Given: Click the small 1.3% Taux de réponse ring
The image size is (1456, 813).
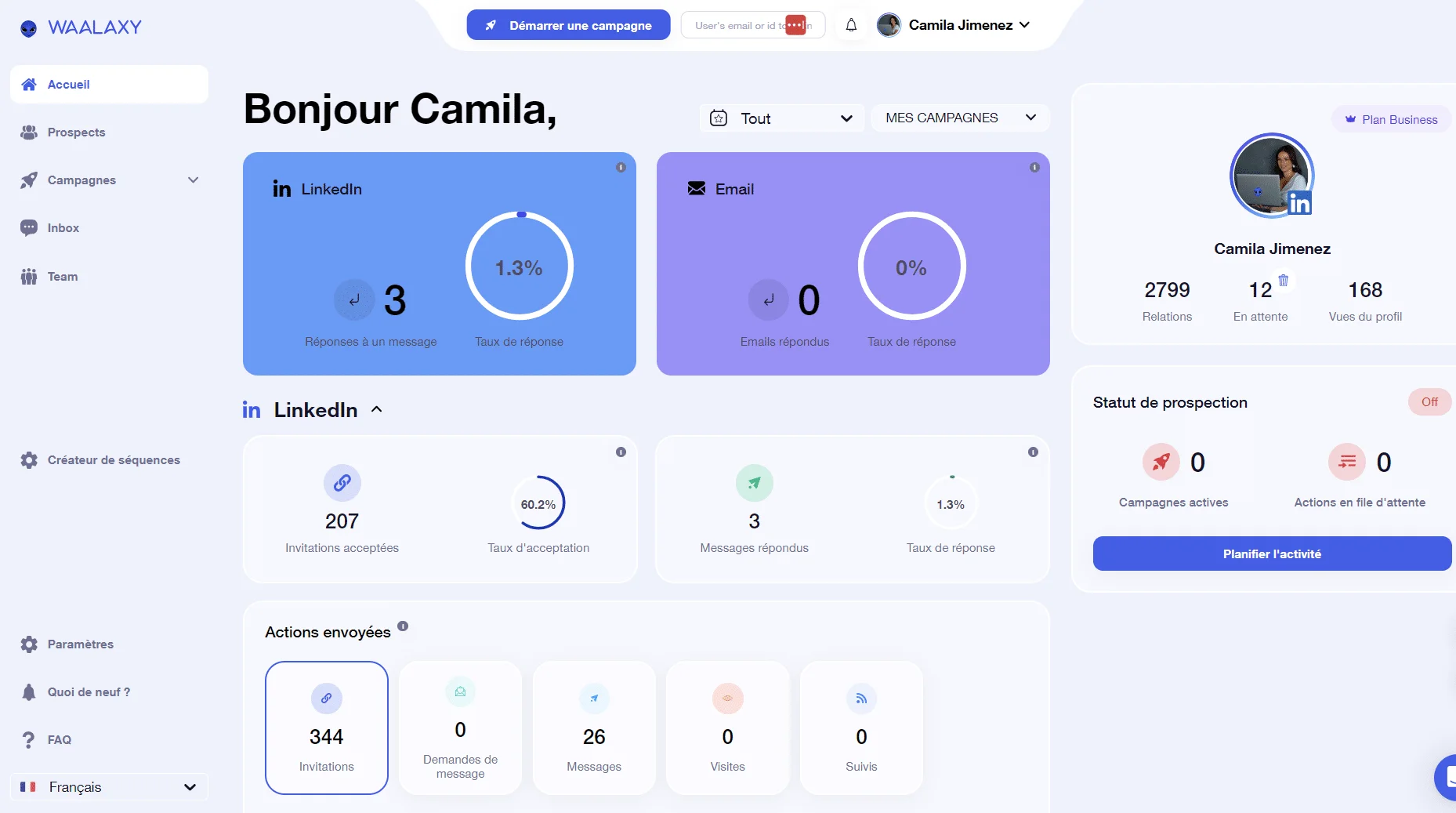Looking at the screenshot, I should (951, 504).
